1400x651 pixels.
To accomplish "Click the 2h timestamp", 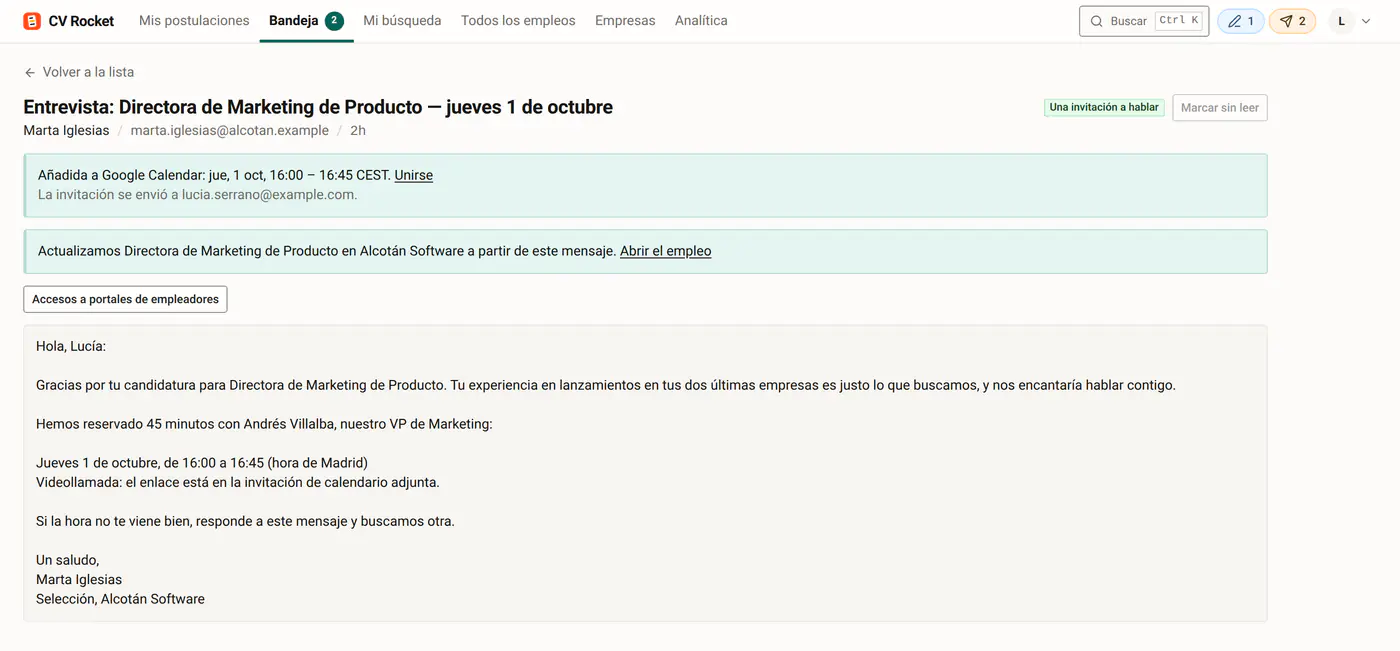I will point(358,130).
